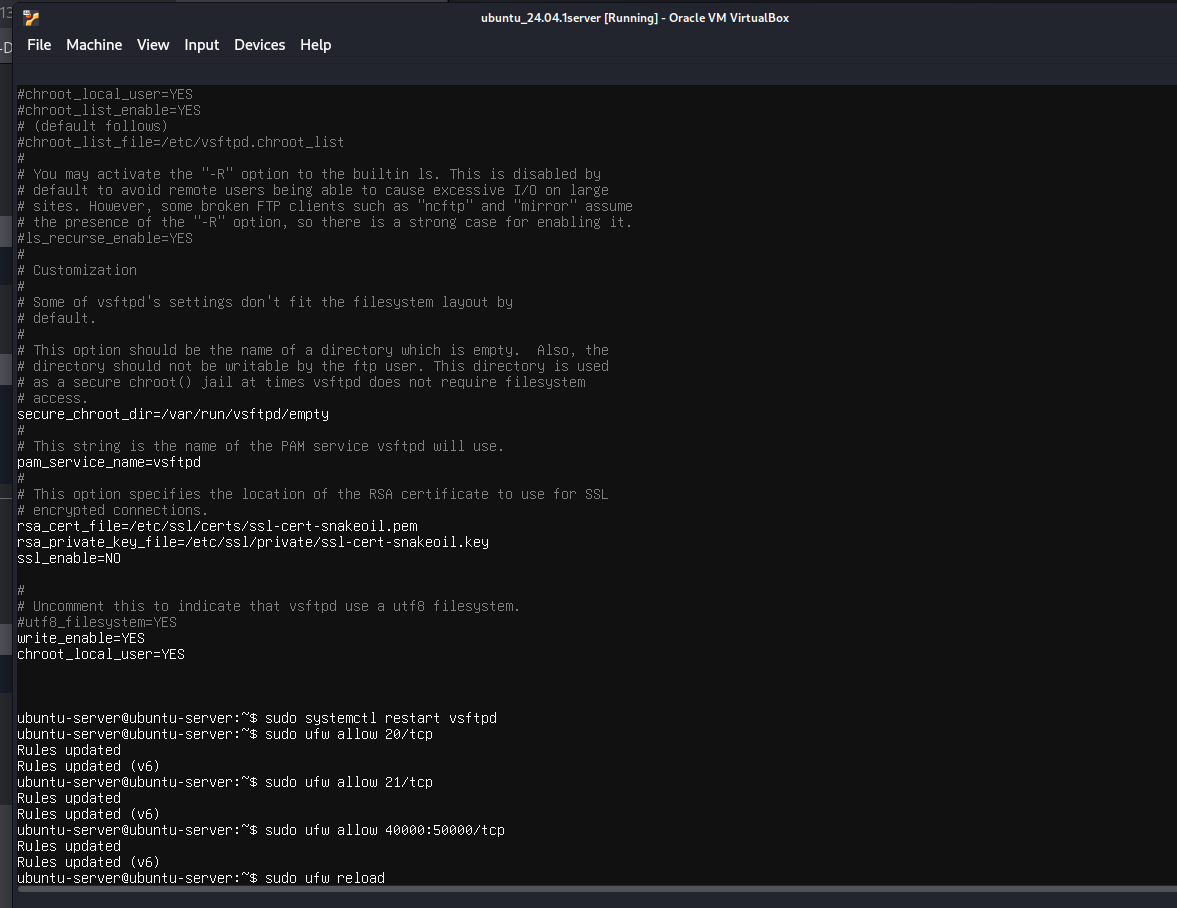This screenshot has width=1177, height=908.
Task: Click the rsa_cert_file snakeoil.pem line
Action: (x=218, y=526)
